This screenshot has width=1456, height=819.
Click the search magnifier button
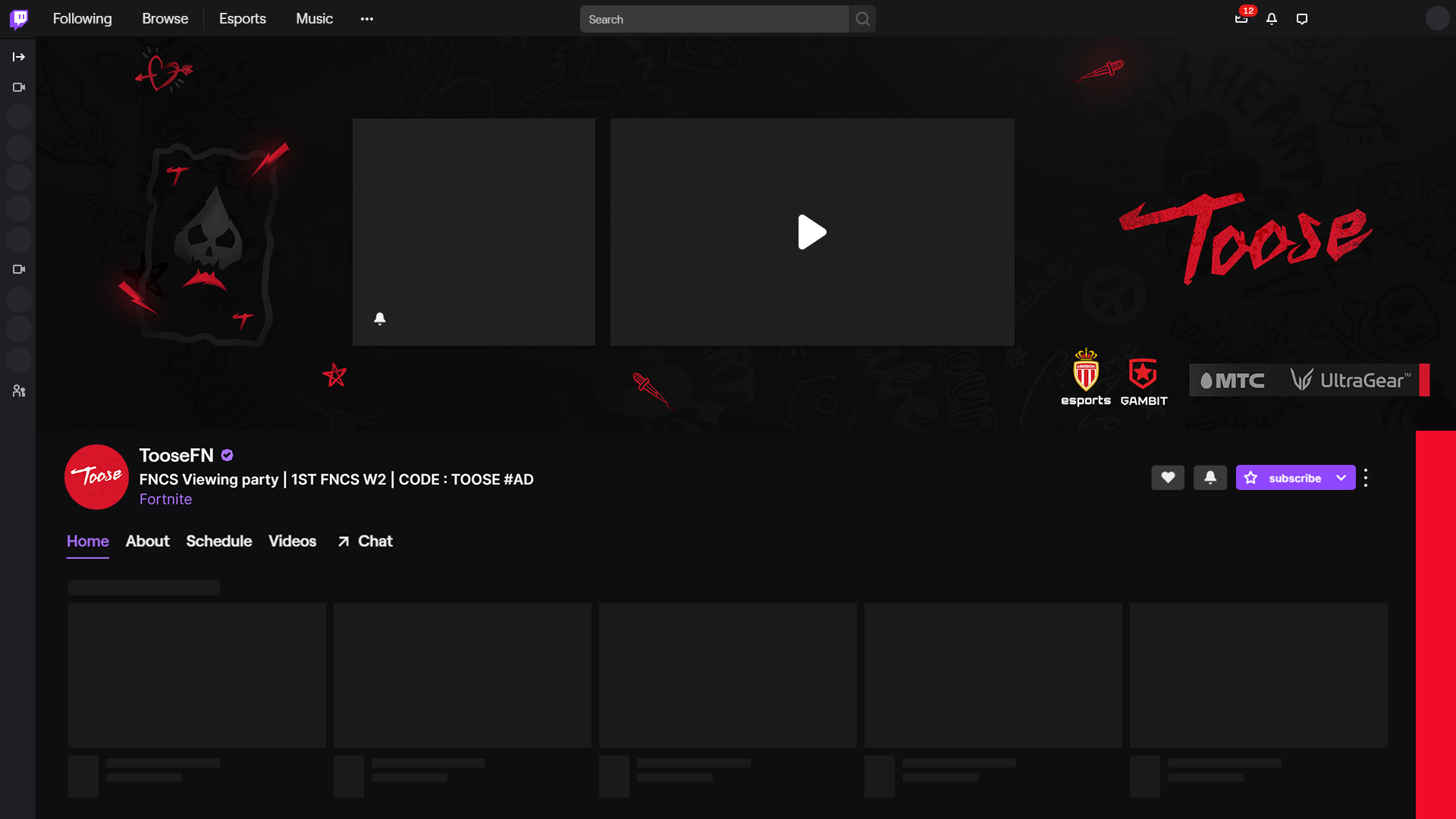(x=862, y=19)
